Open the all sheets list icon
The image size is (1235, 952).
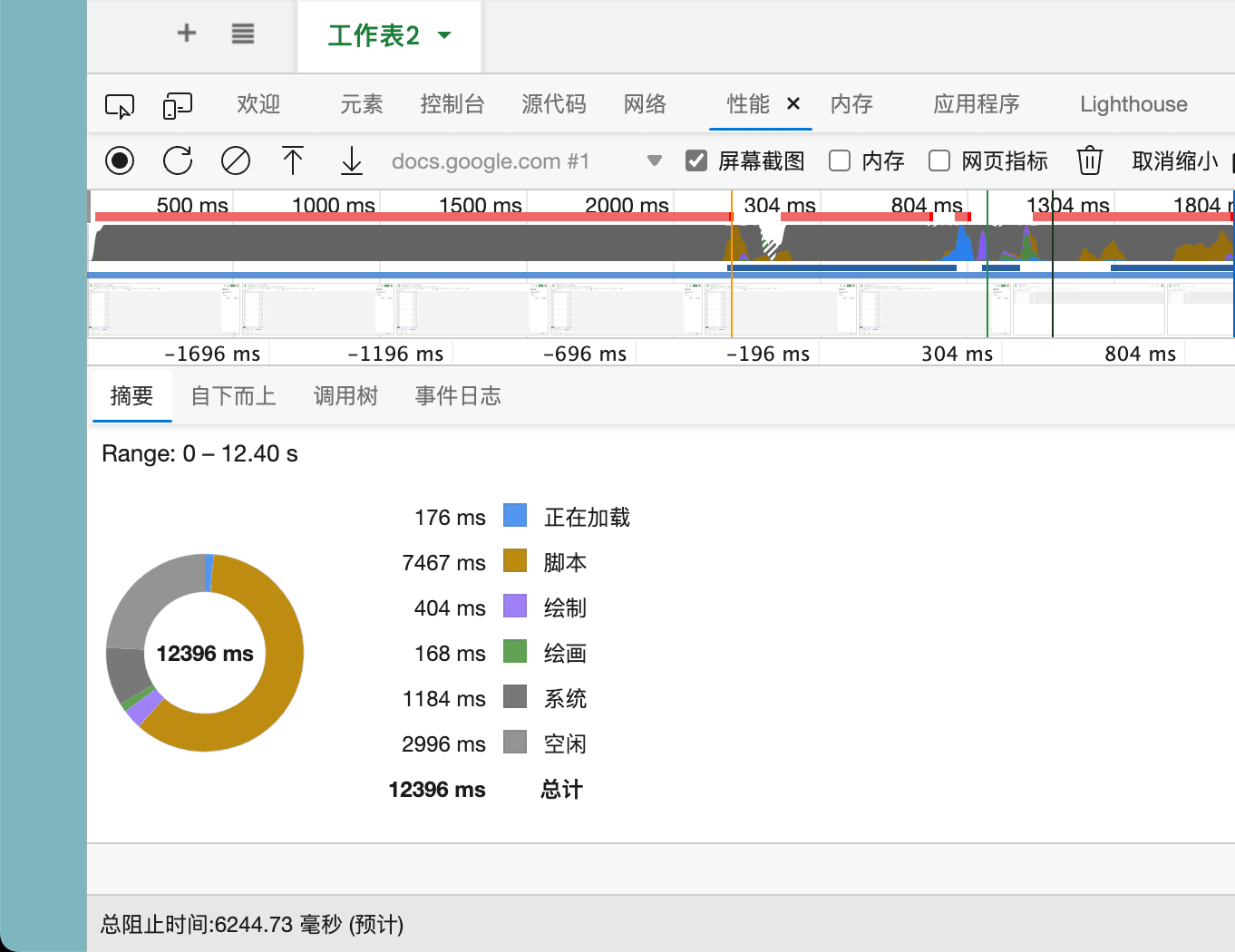click(x=242, y=34)
